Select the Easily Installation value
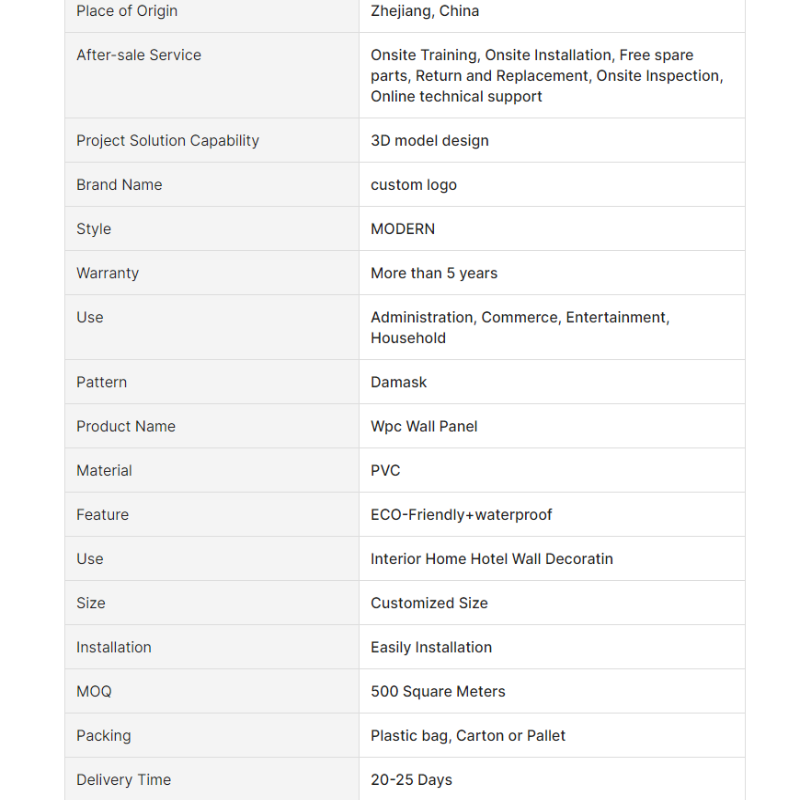This screenshot has width=800, height=800. pyautogui.click(x=431, y=647)
